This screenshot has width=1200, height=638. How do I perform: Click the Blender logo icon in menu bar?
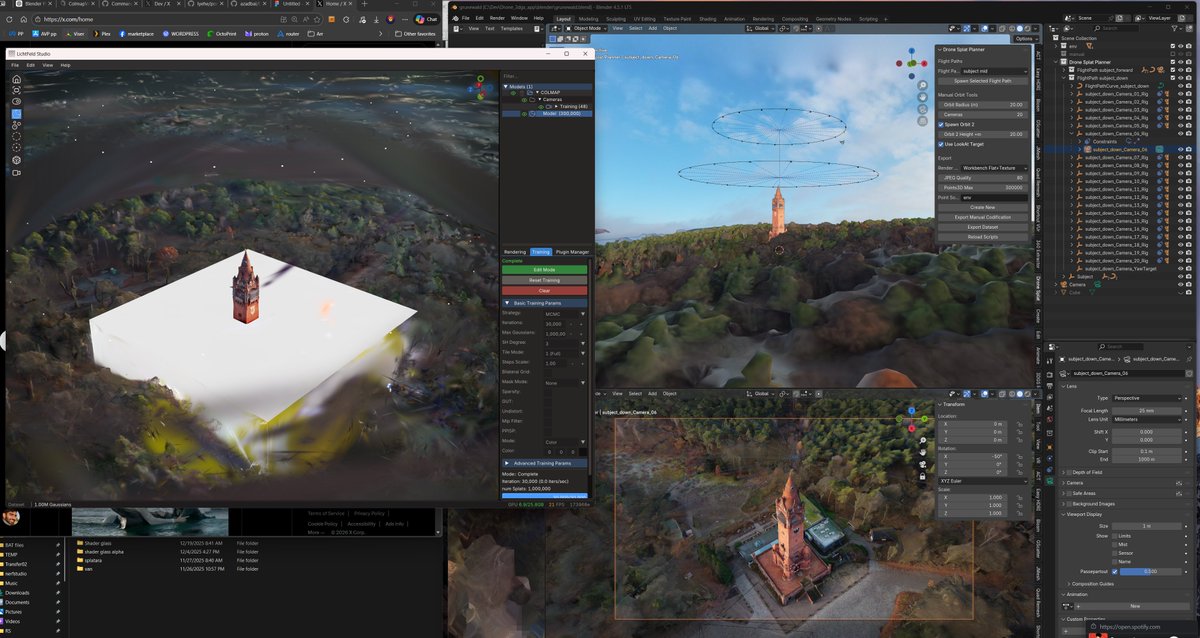(454, 18)
